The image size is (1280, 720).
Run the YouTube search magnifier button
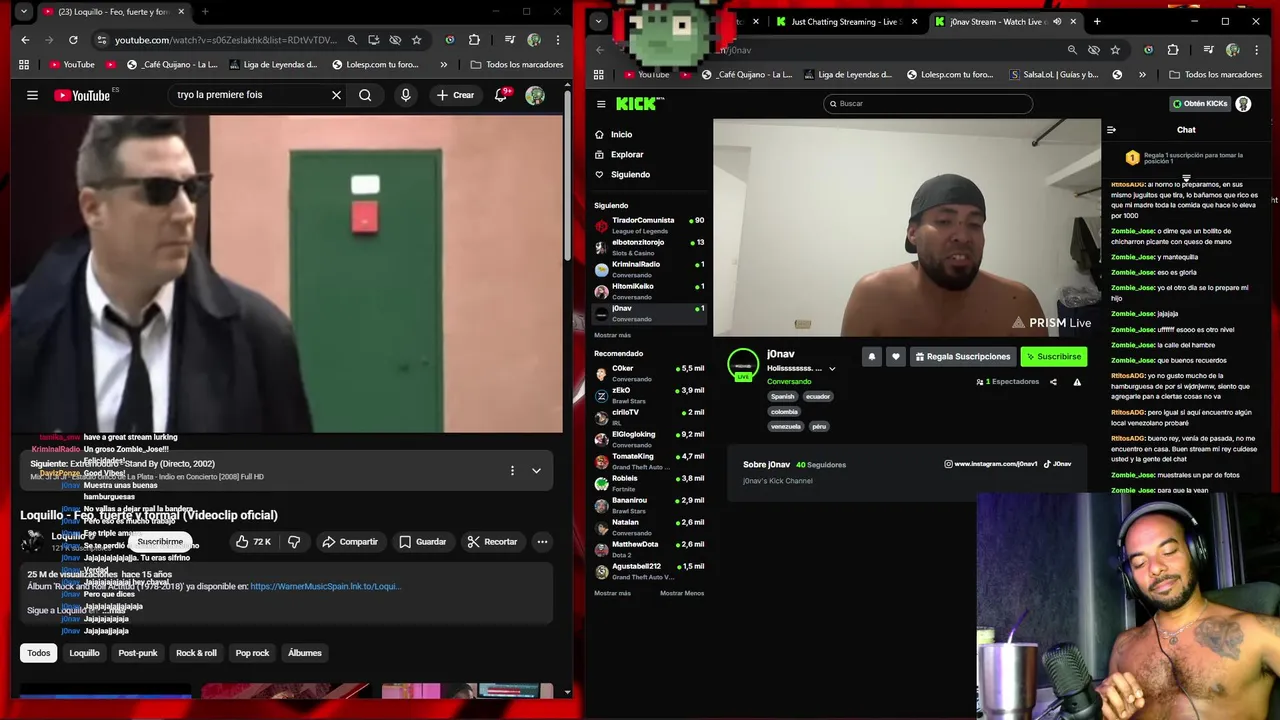(365, 95)
